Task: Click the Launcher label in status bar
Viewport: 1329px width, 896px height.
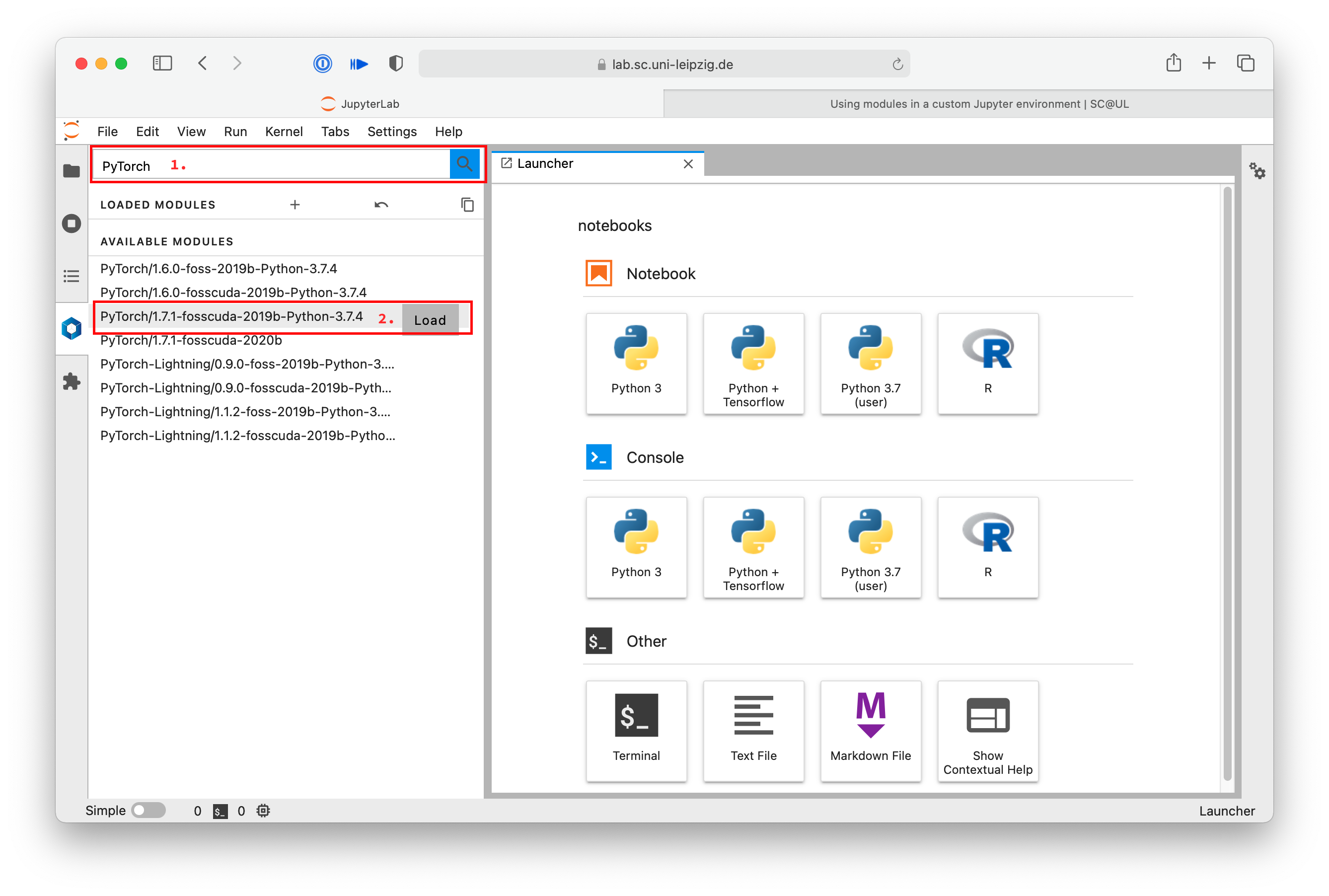Action: pos(1226,811)
